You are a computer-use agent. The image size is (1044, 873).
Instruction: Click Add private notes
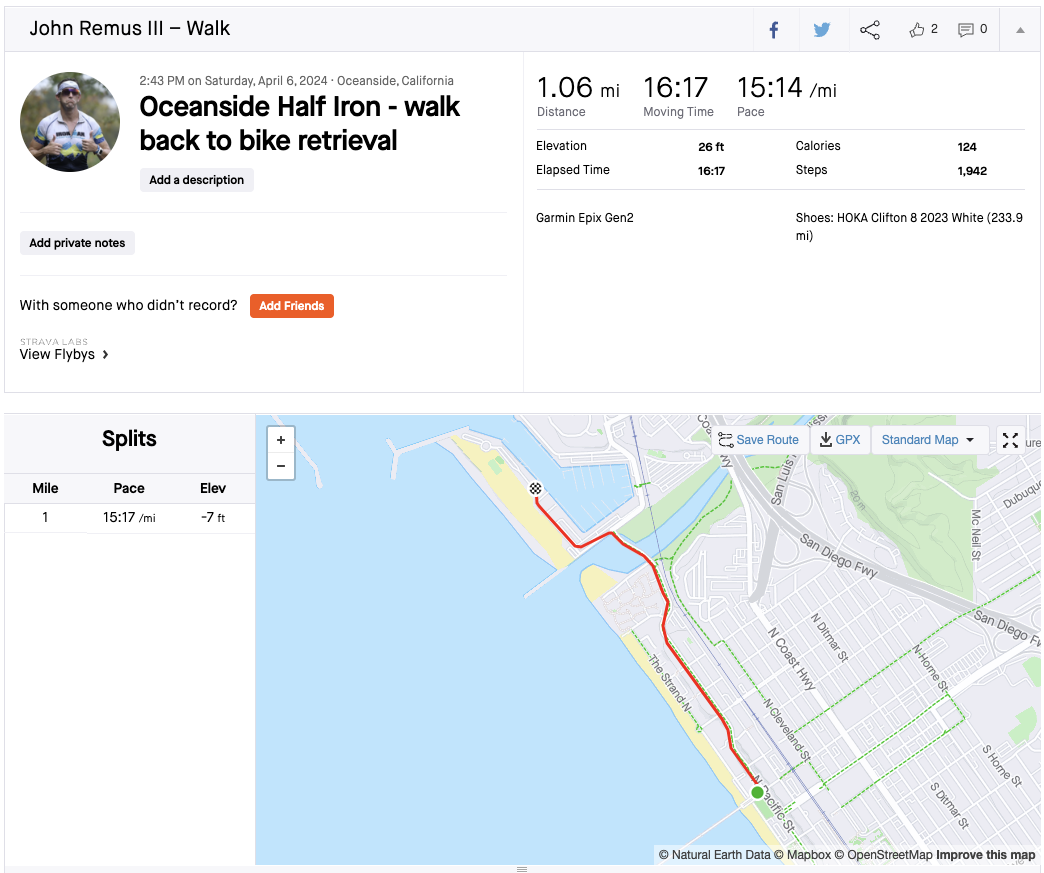click(x=77, y=243)
